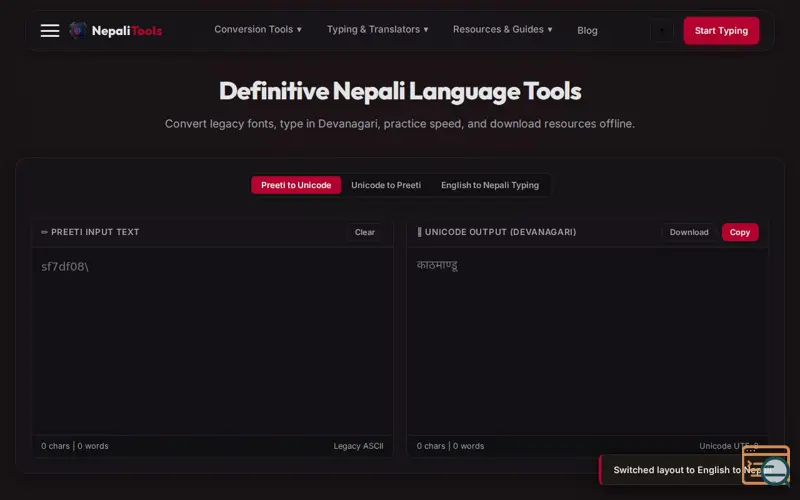Switch to the Unicode to Preeti tab
The width and height of the screenshot is (800, 500).
click(x=386, y=185)
